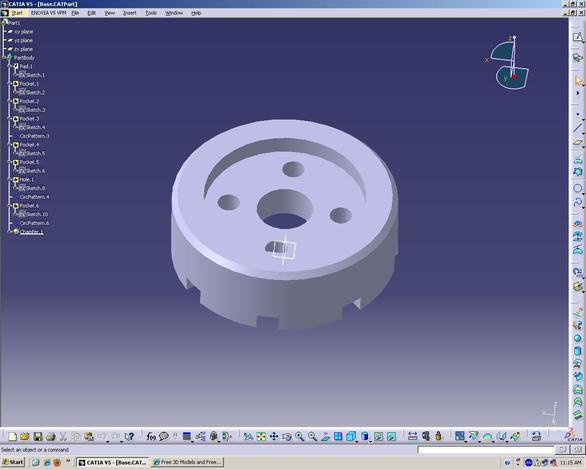Select the Plane tool in right toolbar
The height and width of the screenshot is (469, 586).
pos(578,142)
